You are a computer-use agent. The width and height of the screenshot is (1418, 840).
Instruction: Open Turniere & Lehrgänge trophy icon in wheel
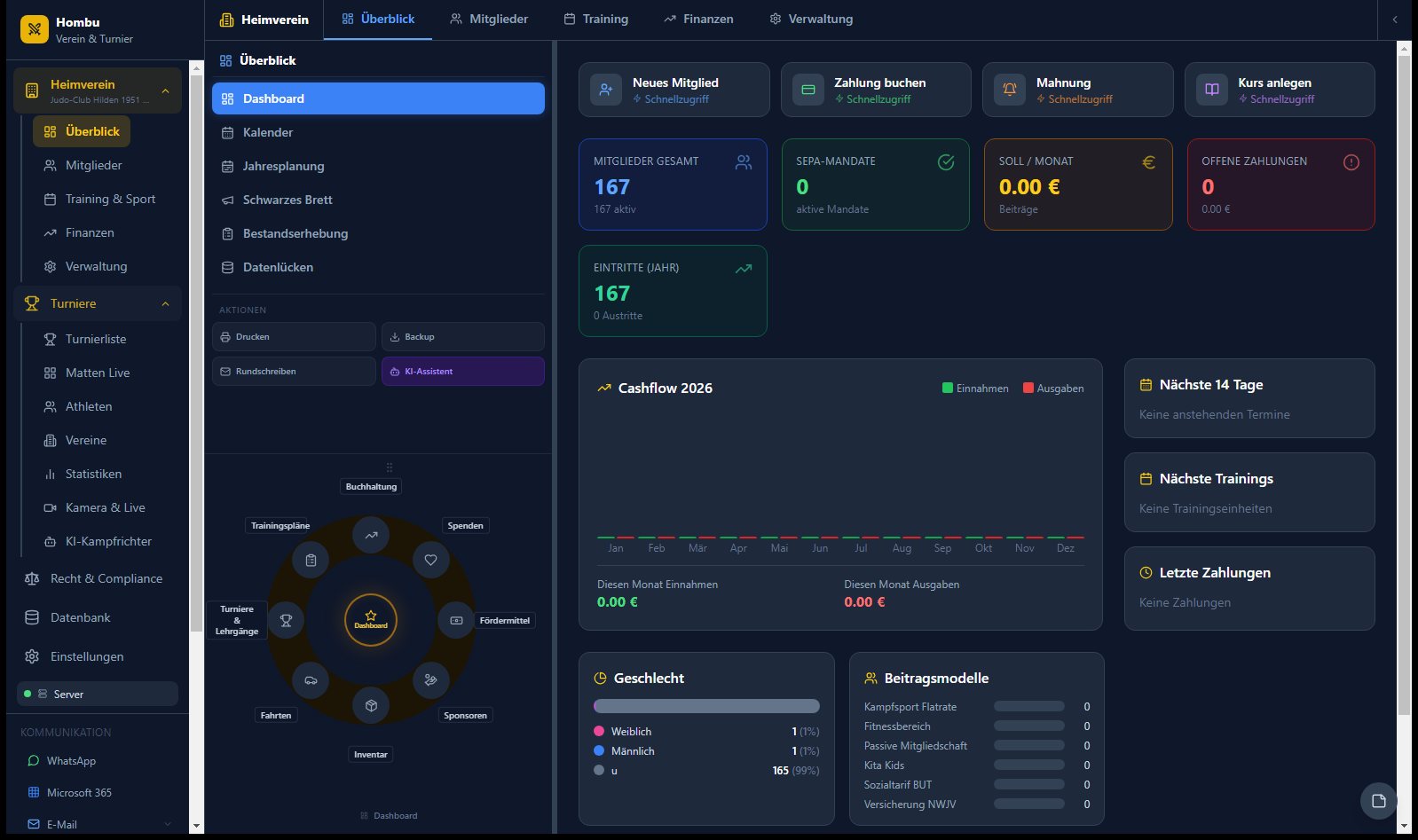(286, 620)
